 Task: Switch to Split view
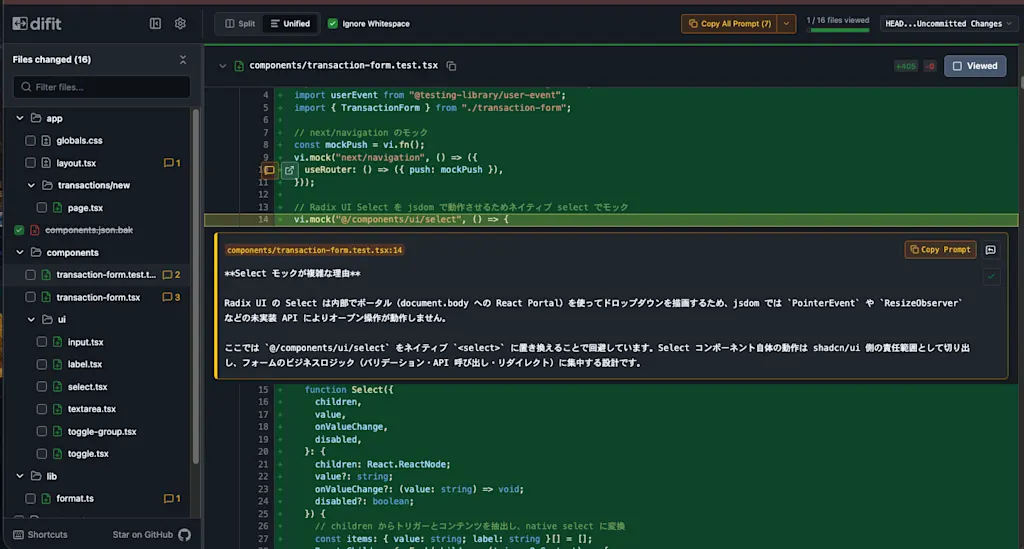[x=240, y=24]
